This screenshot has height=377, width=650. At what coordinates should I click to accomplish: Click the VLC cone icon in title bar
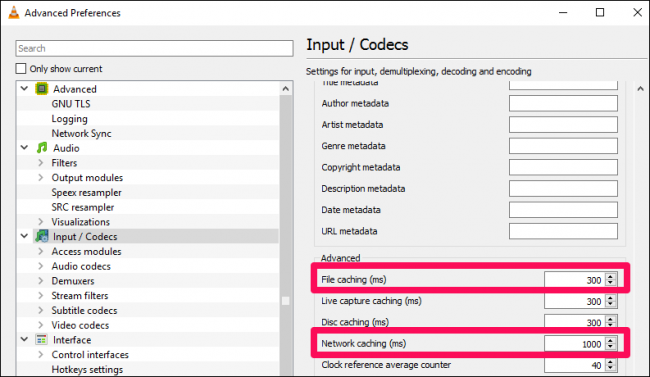(x=14, y=12)
